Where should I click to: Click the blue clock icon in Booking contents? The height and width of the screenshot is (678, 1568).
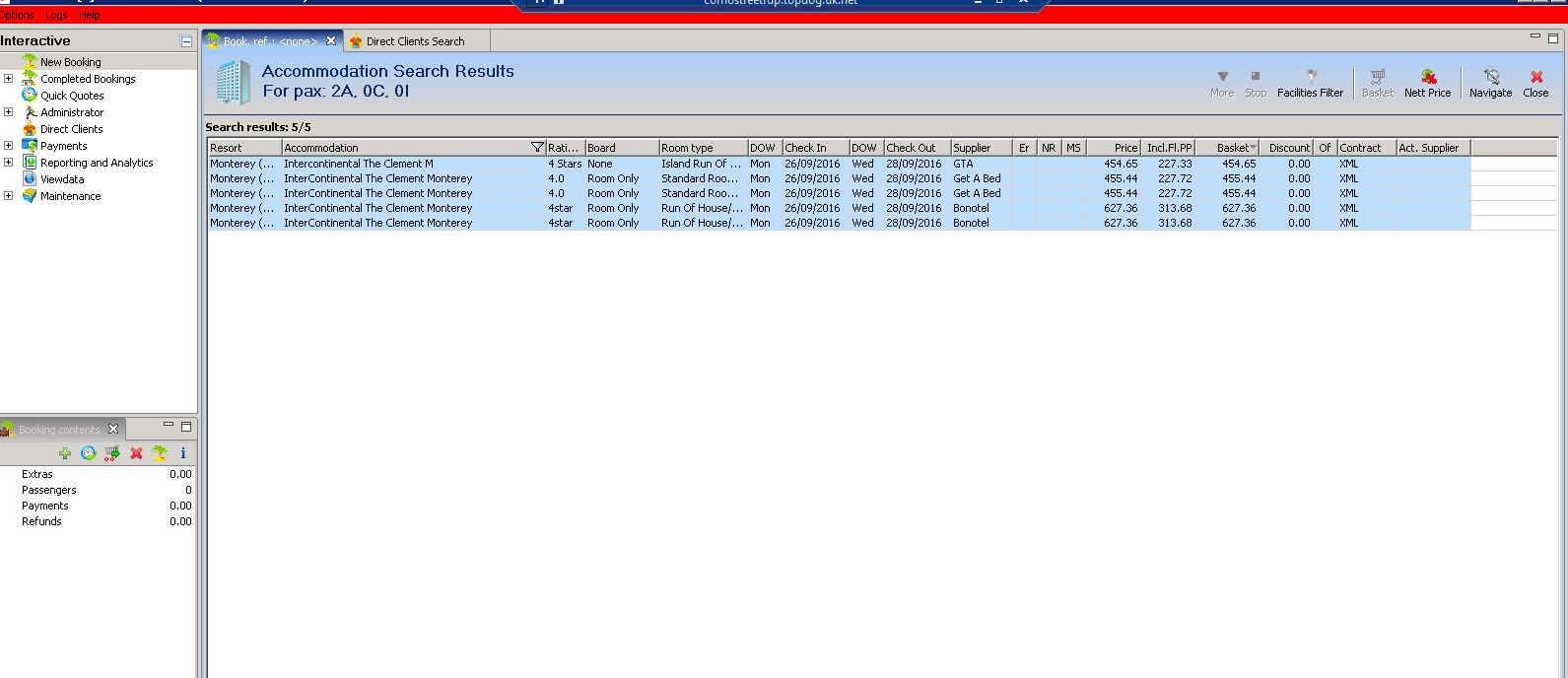point(89,453)
